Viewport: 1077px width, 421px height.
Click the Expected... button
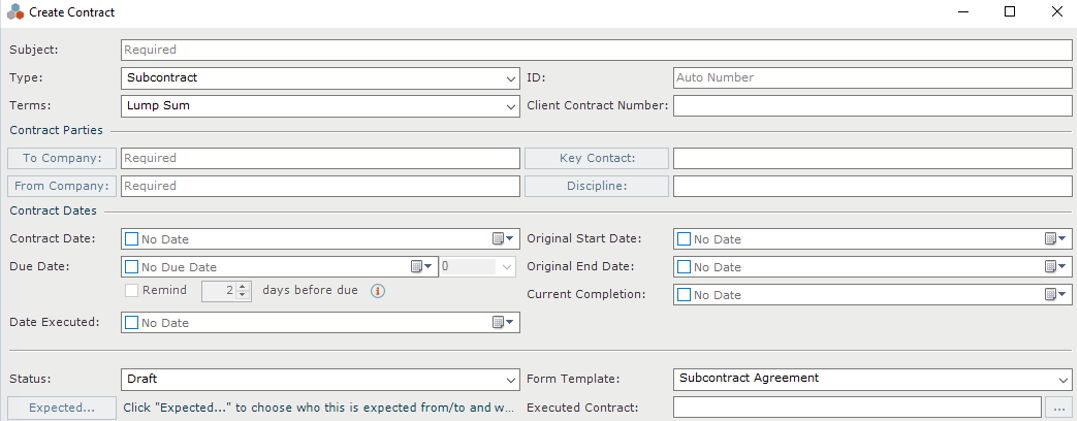point(62,407)
